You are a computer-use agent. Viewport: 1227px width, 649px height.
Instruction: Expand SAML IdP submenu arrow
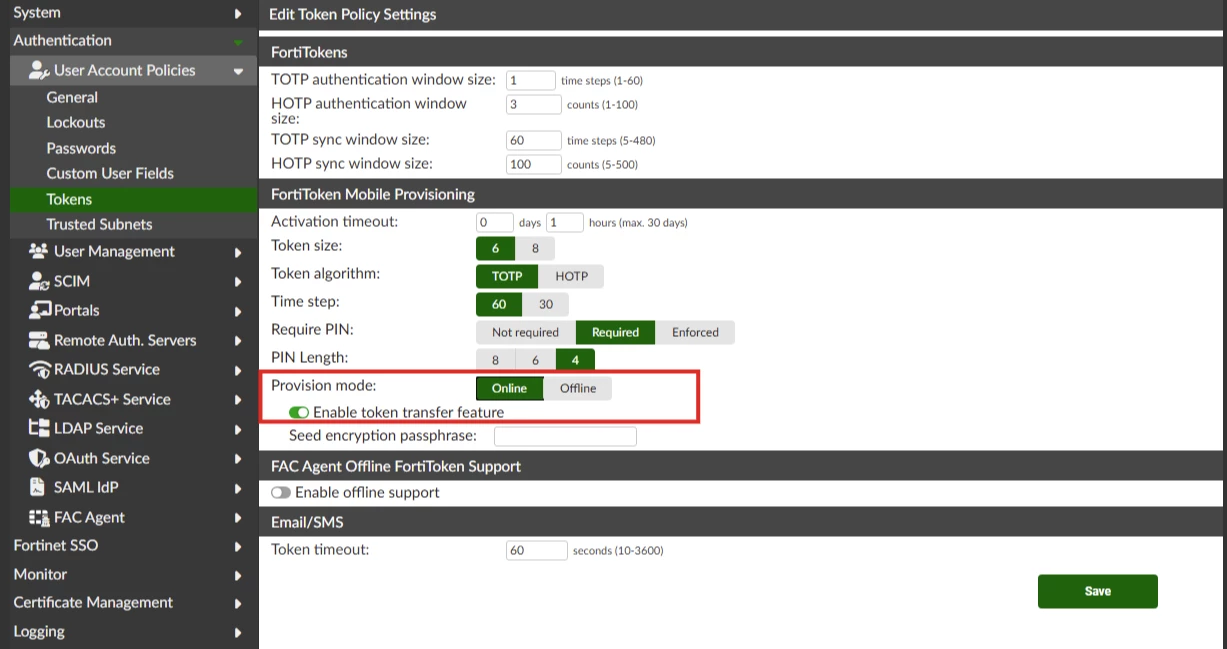[x=238, y=488]
